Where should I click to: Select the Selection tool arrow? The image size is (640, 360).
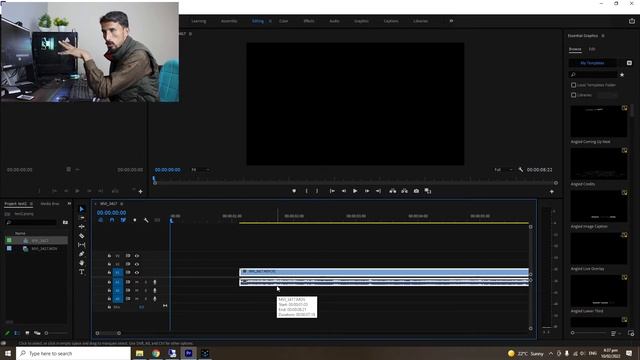click(x=82, y=209)
